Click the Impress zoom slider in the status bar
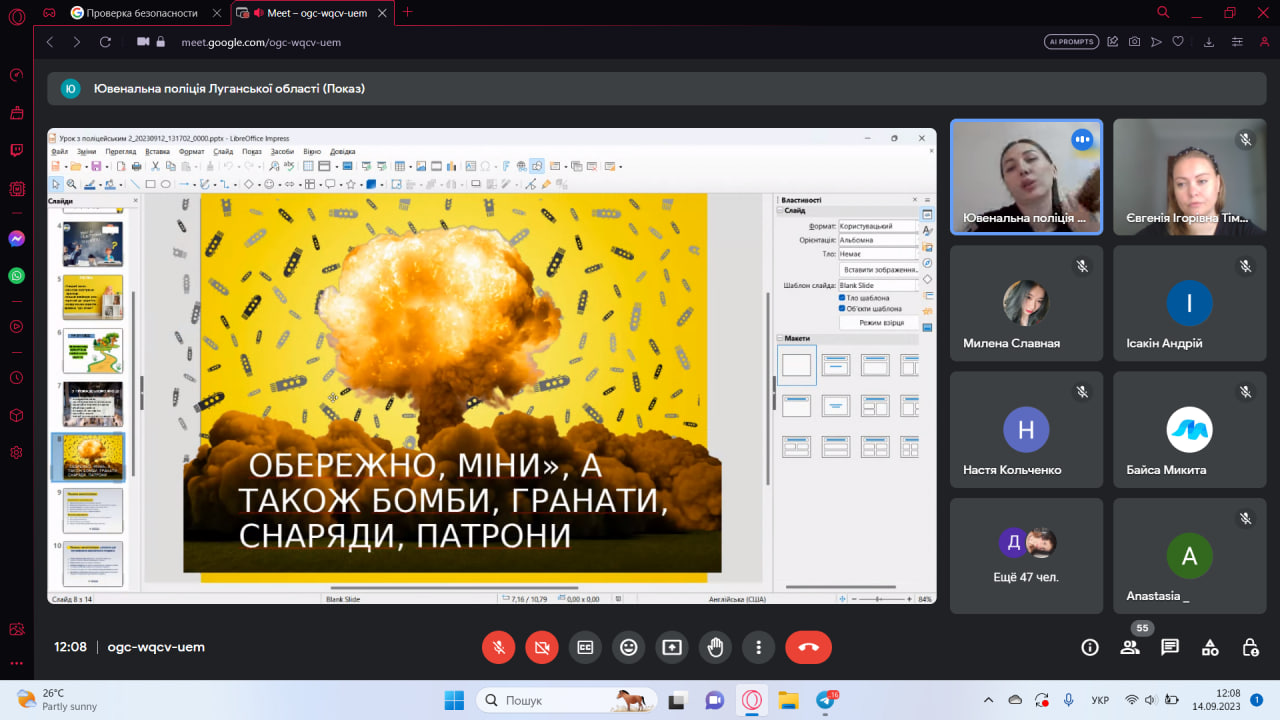This screenshot has width=1280, height=720. click(878, 599)
